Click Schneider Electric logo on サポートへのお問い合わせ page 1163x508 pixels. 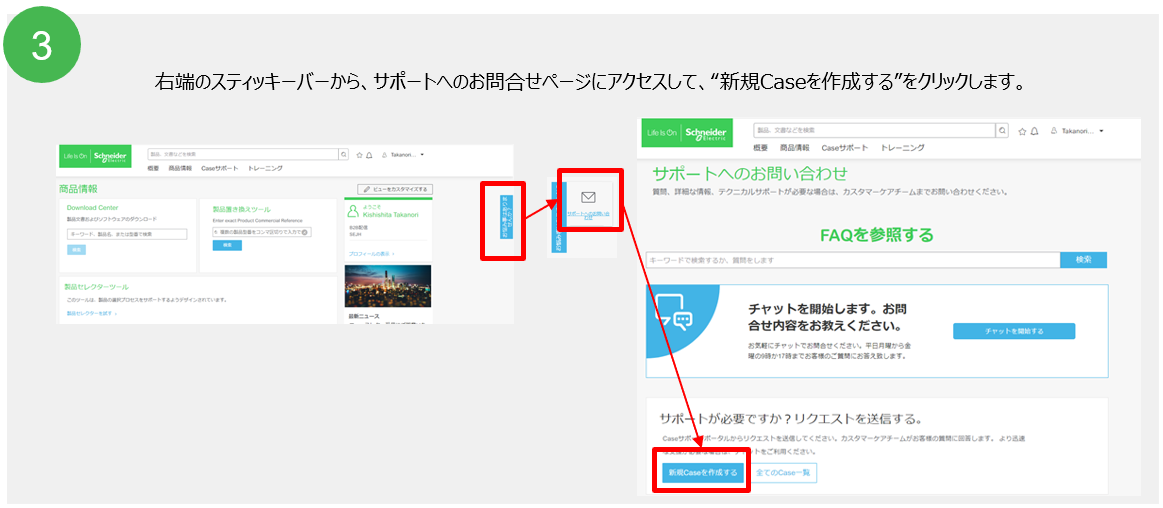[687, 133]
